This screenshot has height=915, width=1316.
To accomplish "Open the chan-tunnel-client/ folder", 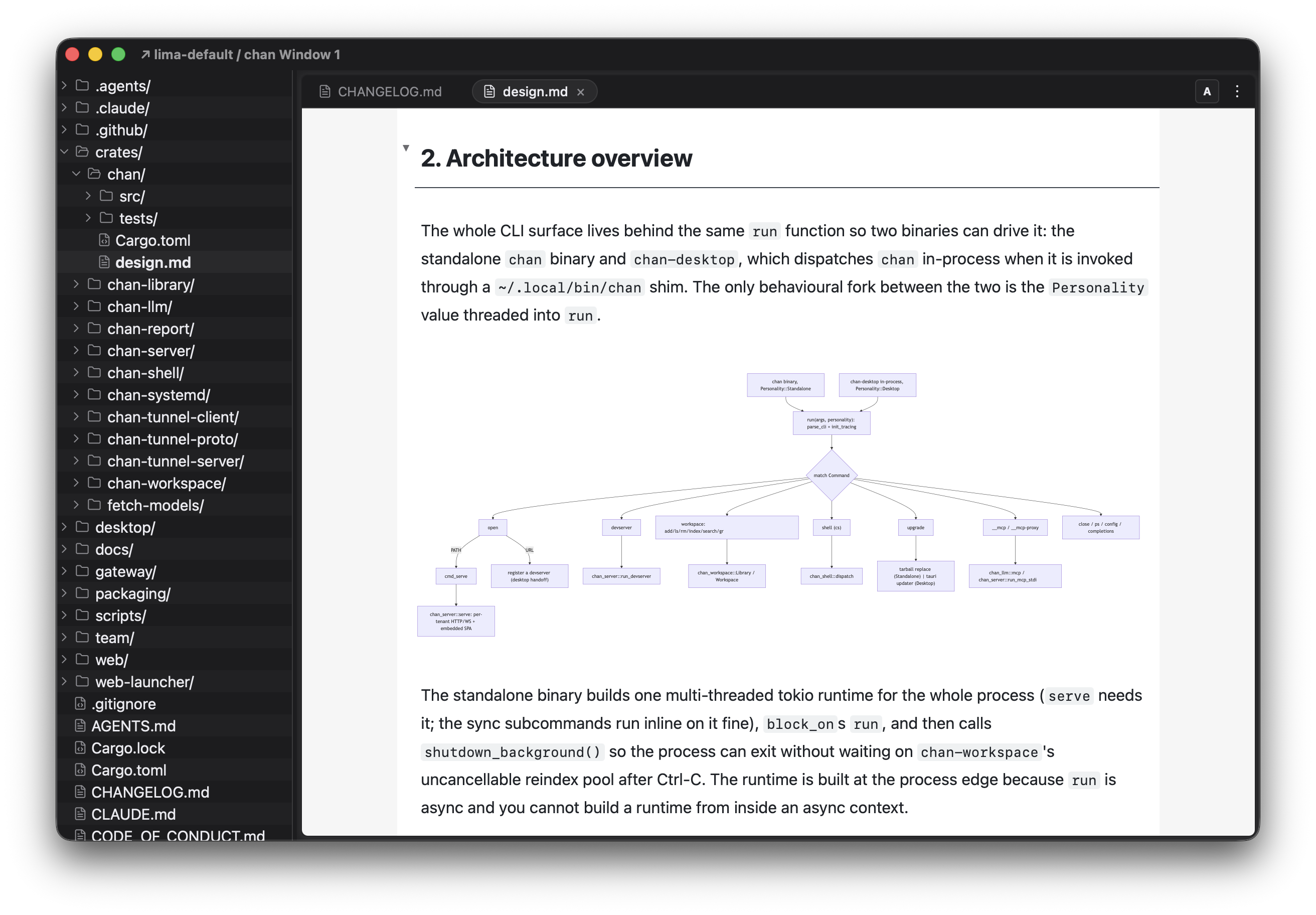I will point(175,417).
